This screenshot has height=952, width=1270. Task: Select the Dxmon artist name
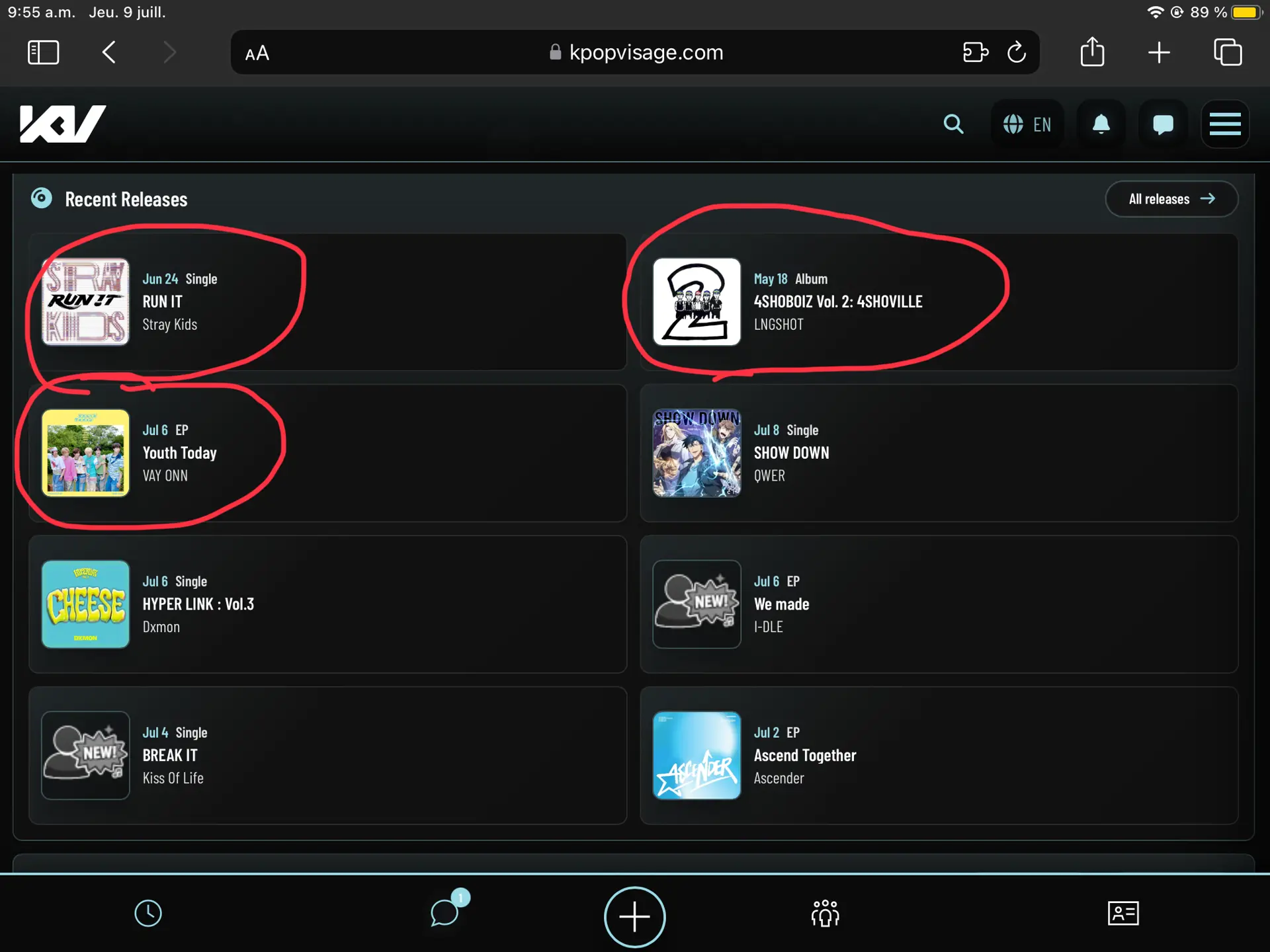click(161, 627)
